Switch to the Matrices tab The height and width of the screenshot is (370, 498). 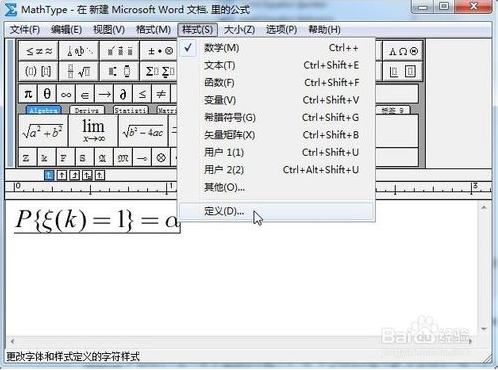pyautogui.click(x=167, y=110)
